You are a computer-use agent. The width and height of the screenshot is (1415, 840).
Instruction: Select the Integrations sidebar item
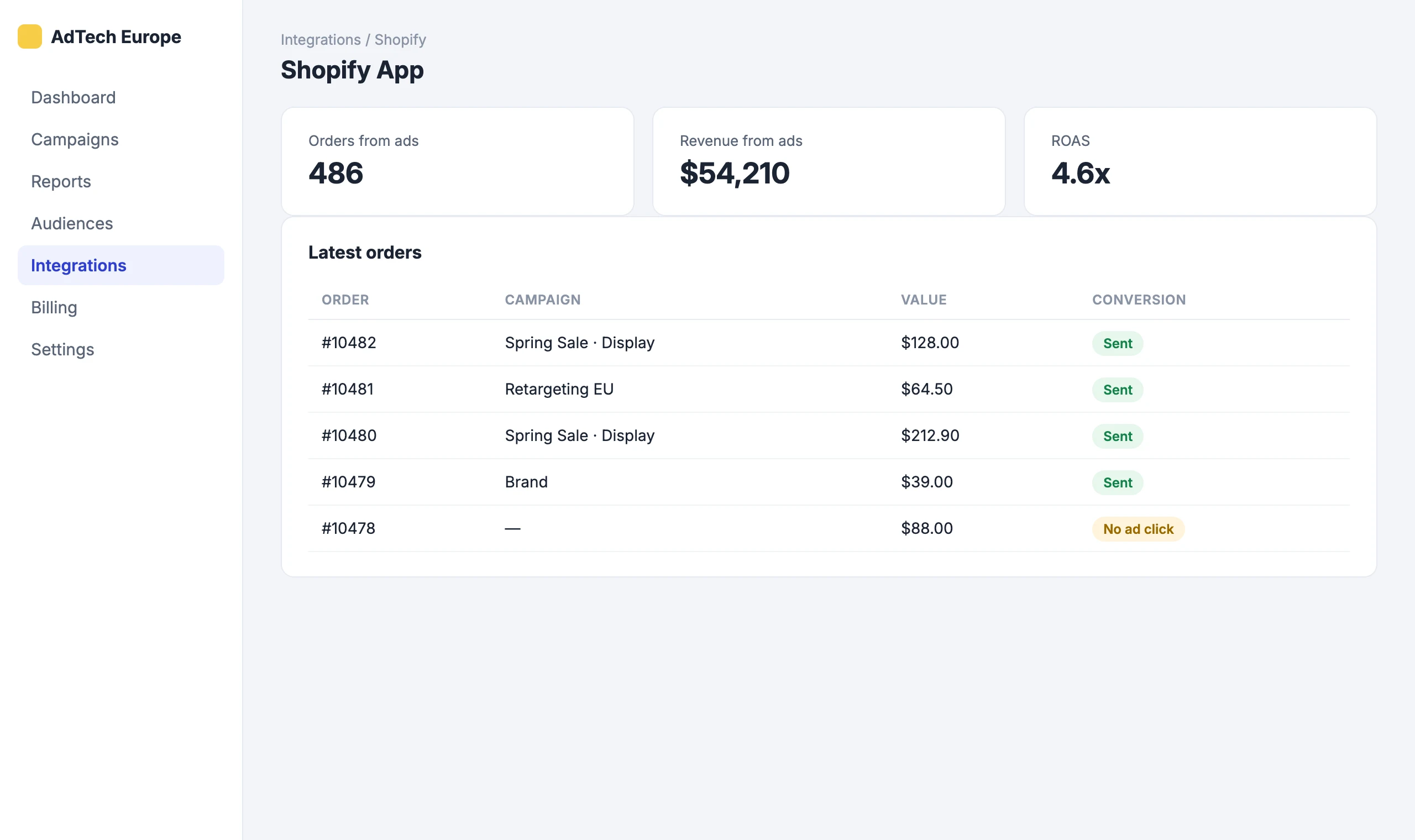(x=120, y=265)
